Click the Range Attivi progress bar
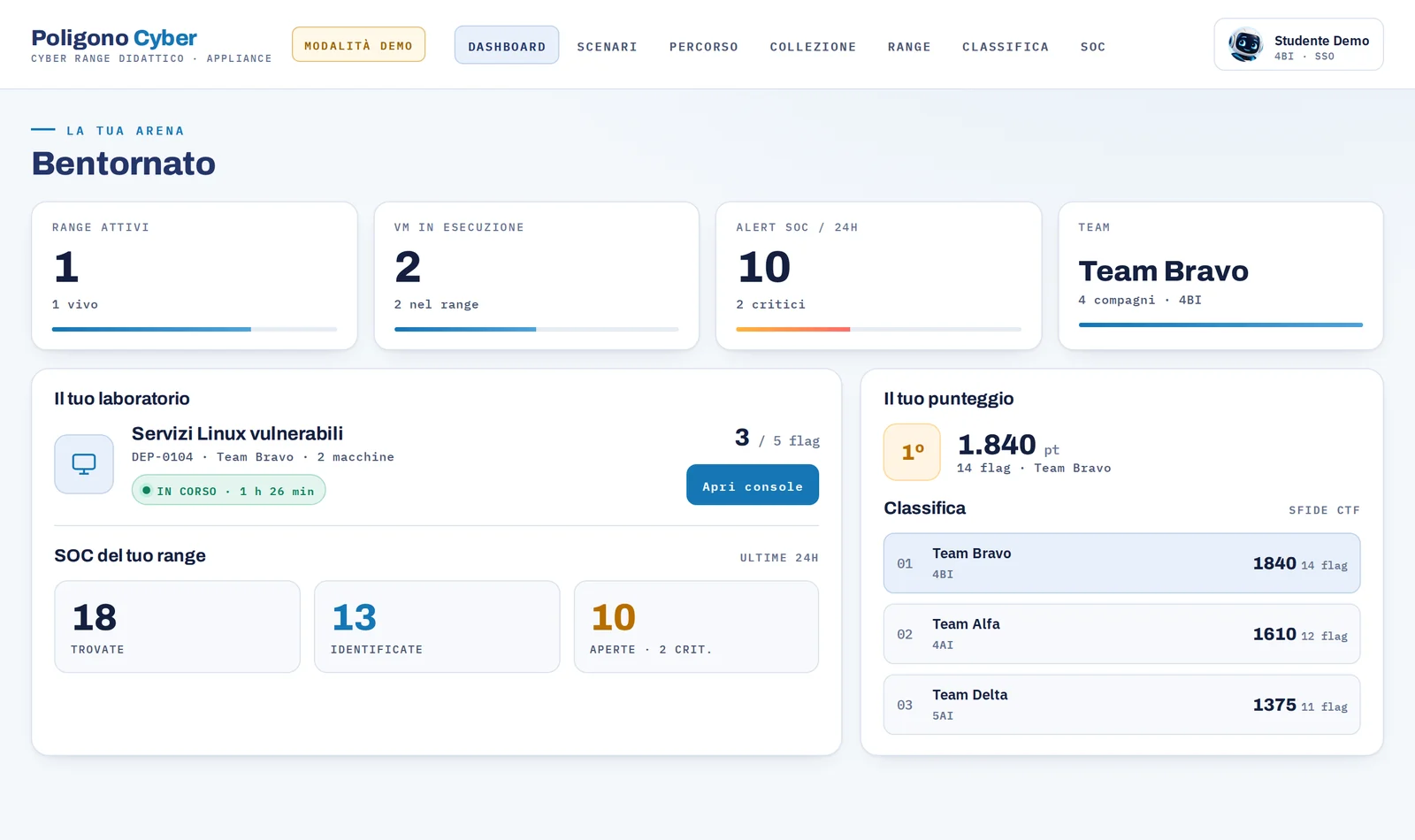This screenshot has height=840, width=1415. tap(195, 329)
